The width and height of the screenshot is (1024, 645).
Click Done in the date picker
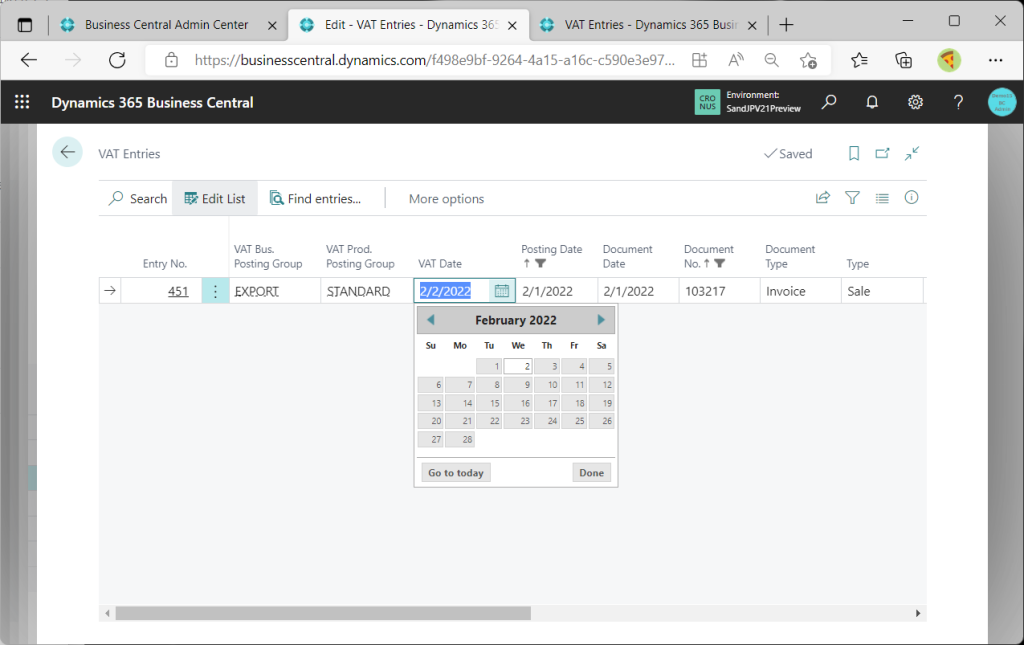pos(591,473)
